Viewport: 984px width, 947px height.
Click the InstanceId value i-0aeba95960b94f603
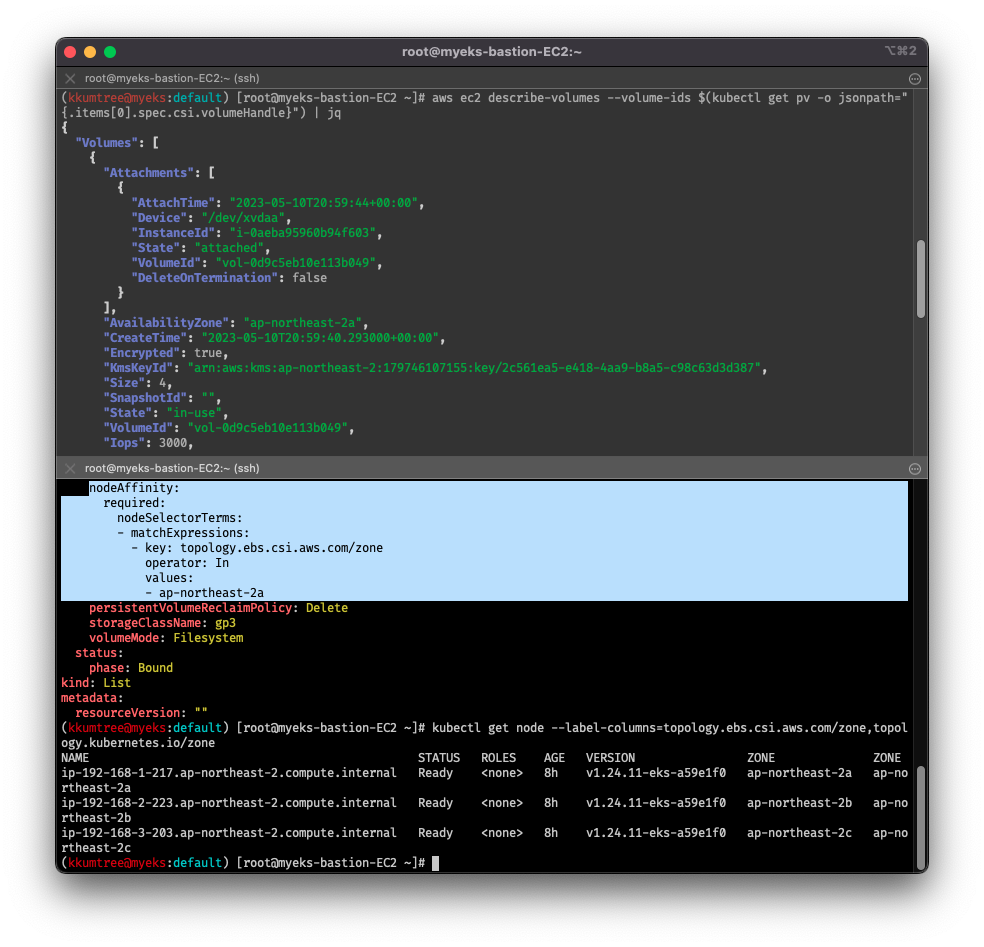(302, 233)
